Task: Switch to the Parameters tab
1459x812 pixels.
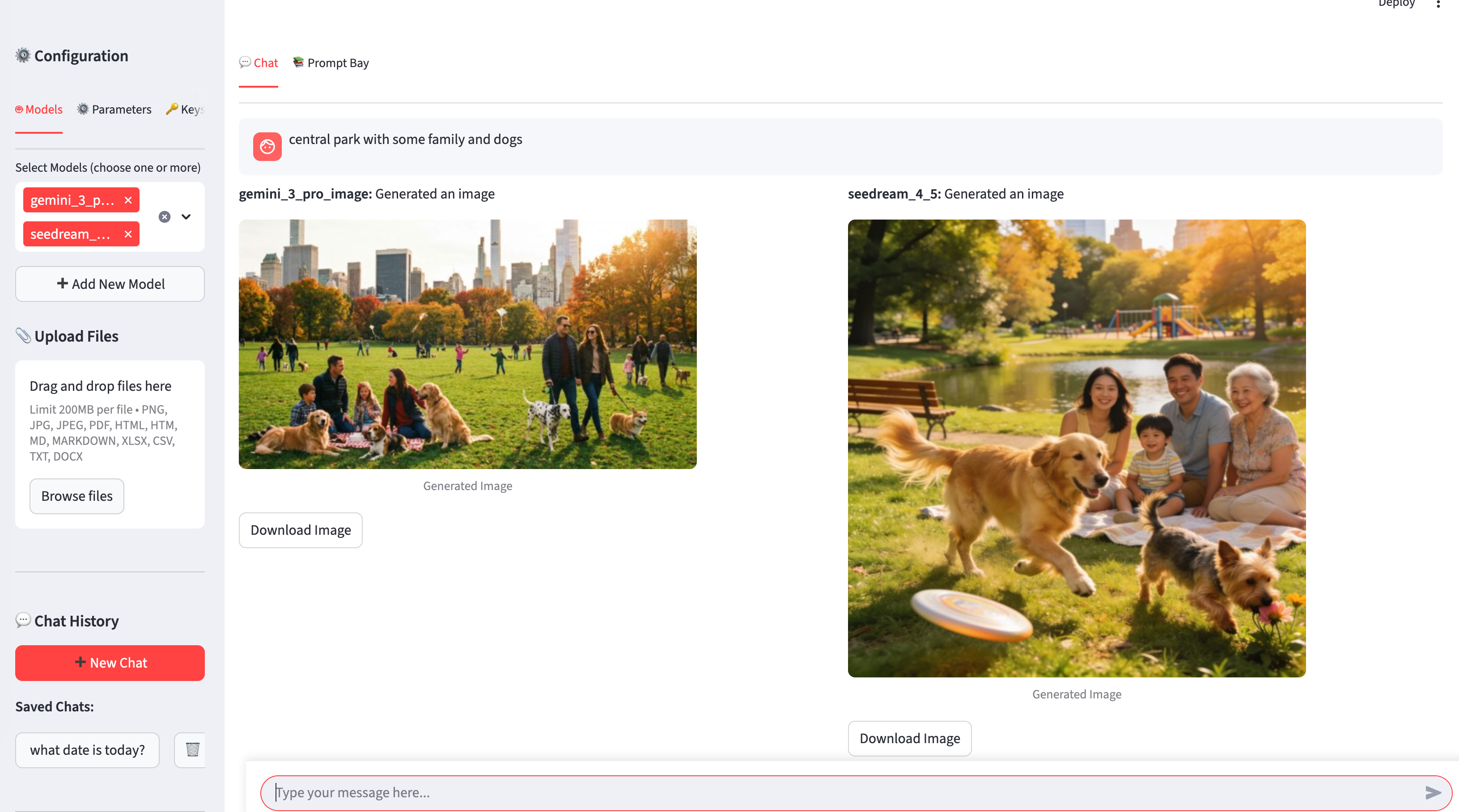Action: (115, 109)
